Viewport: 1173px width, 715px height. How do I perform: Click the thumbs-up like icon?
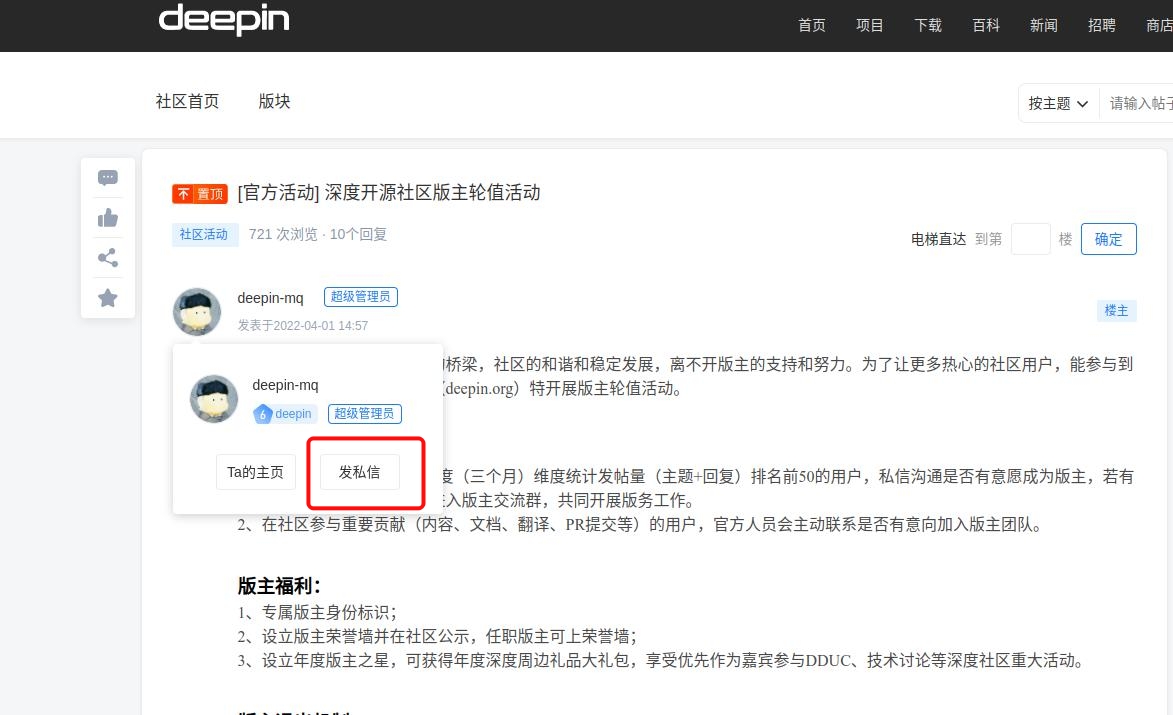coord(108,218)
